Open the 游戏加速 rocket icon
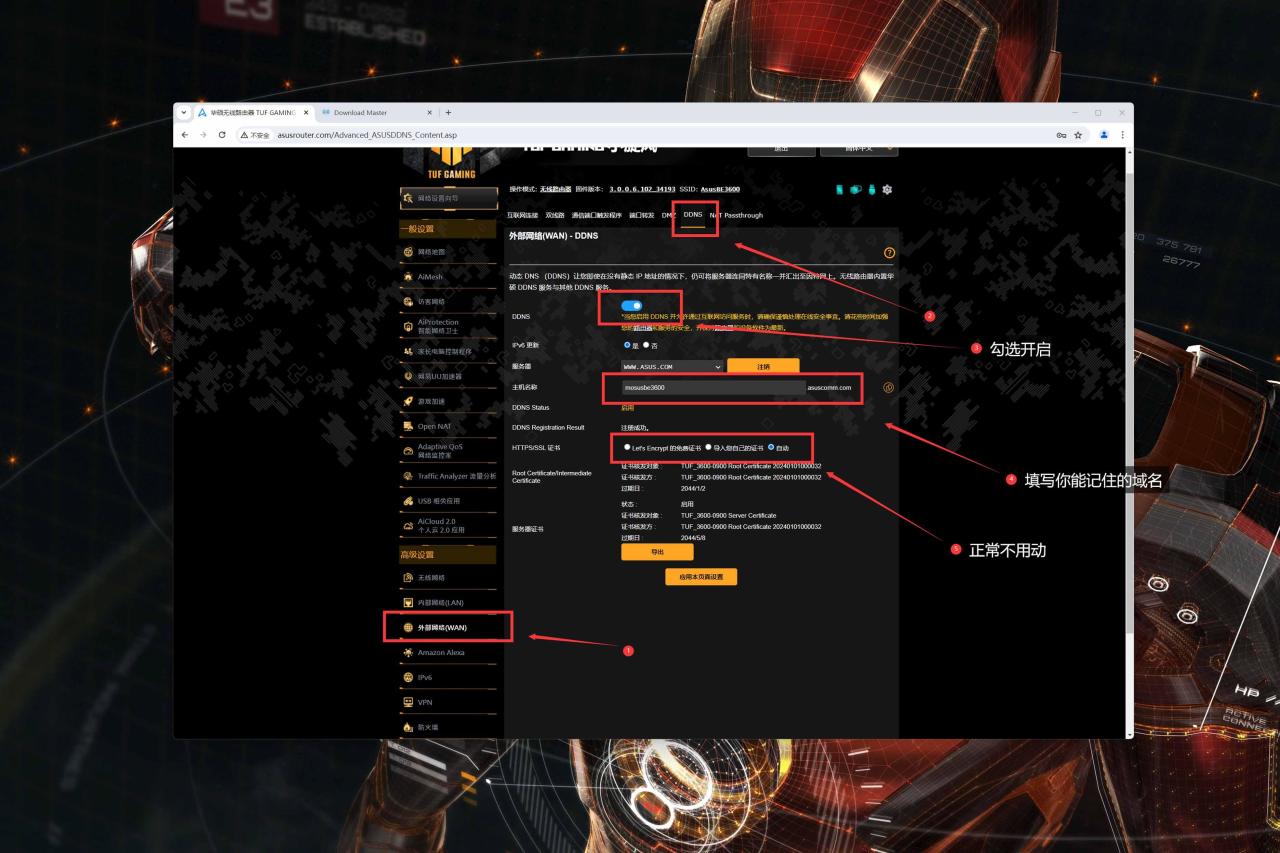 click(x=408, y=401)
